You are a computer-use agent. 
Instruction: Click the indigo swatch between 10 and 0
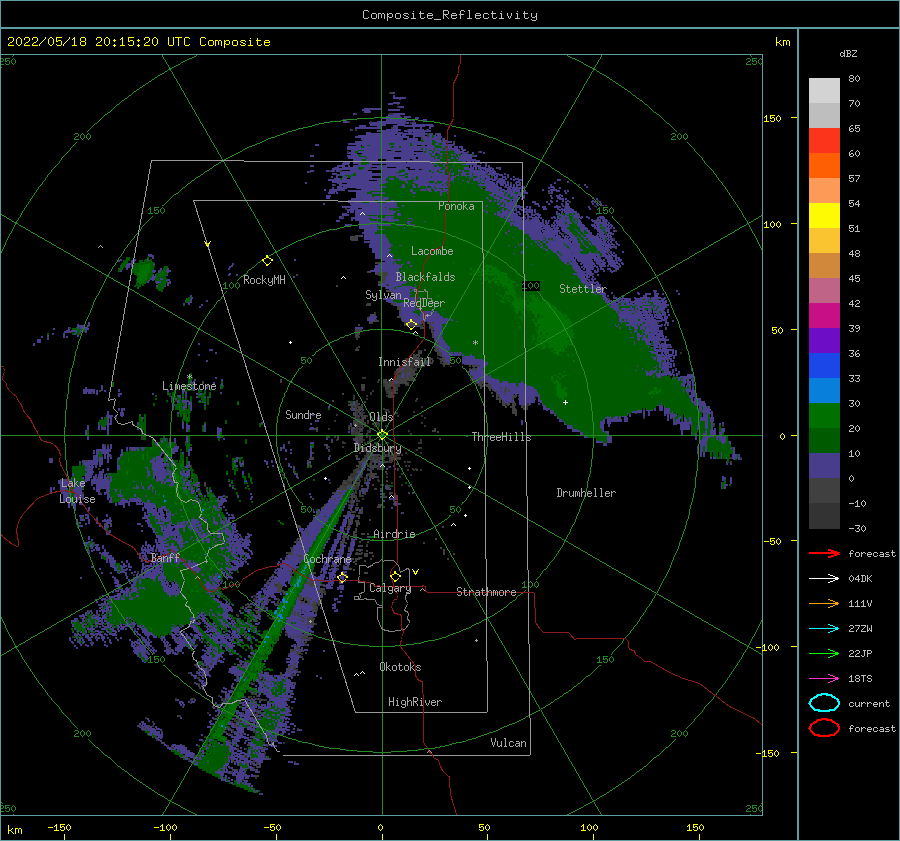[x=824, y=465]
